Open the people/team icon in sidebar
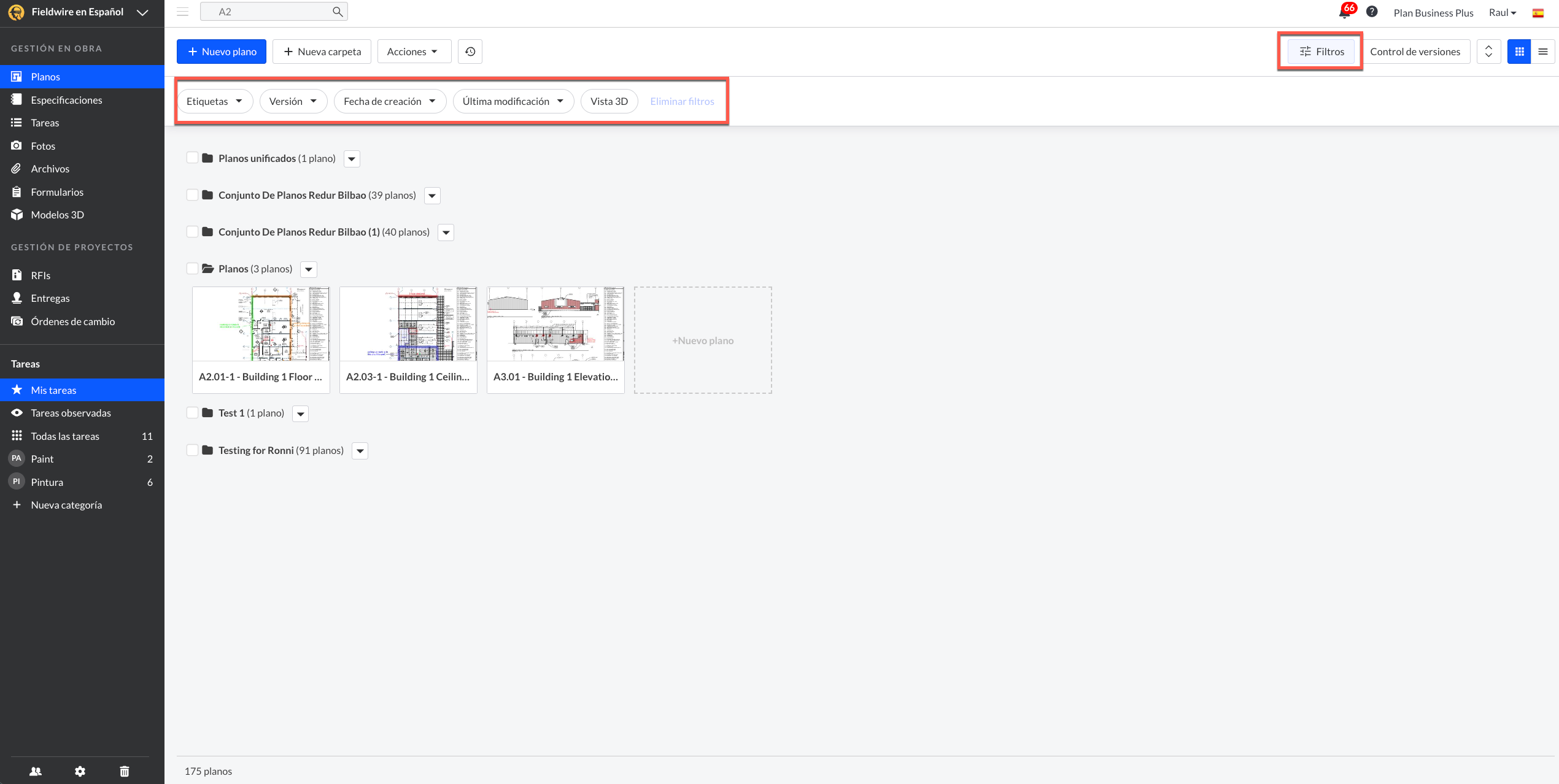This screenshot has width=1559, height=784. tap(36, 771)
